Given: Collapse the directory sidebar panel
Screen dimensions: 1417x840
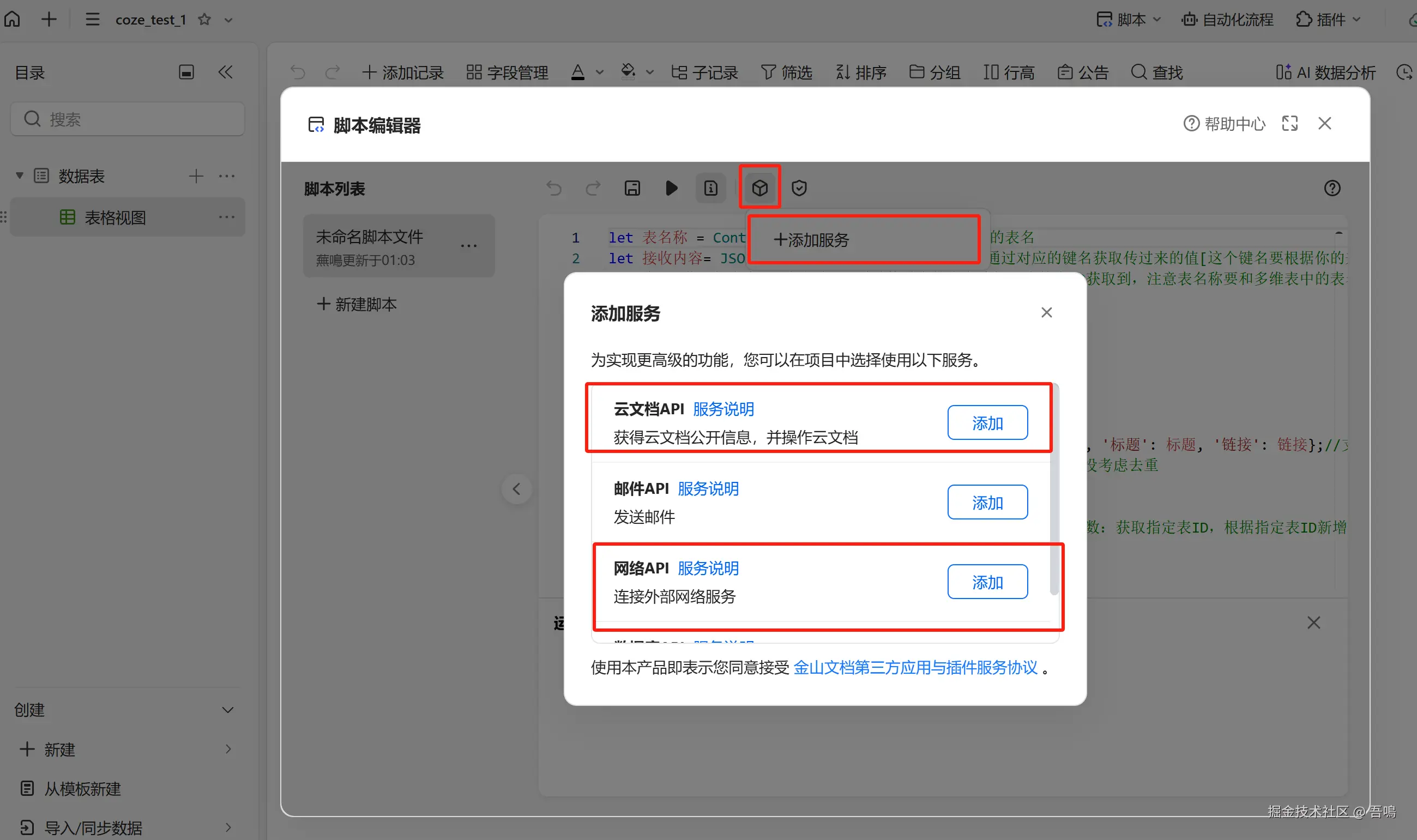Looking at the screenshot, I should pos(225,72).
